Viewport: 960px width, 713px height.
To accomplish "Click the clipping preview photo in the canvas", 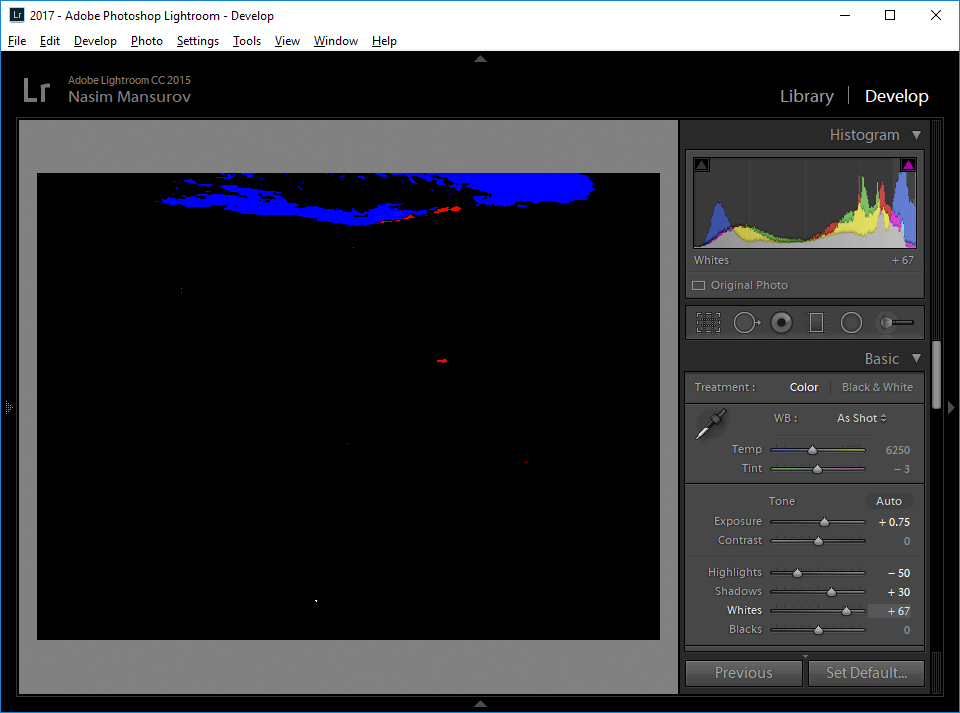I will pyautogui.click(x=348, y=406).
